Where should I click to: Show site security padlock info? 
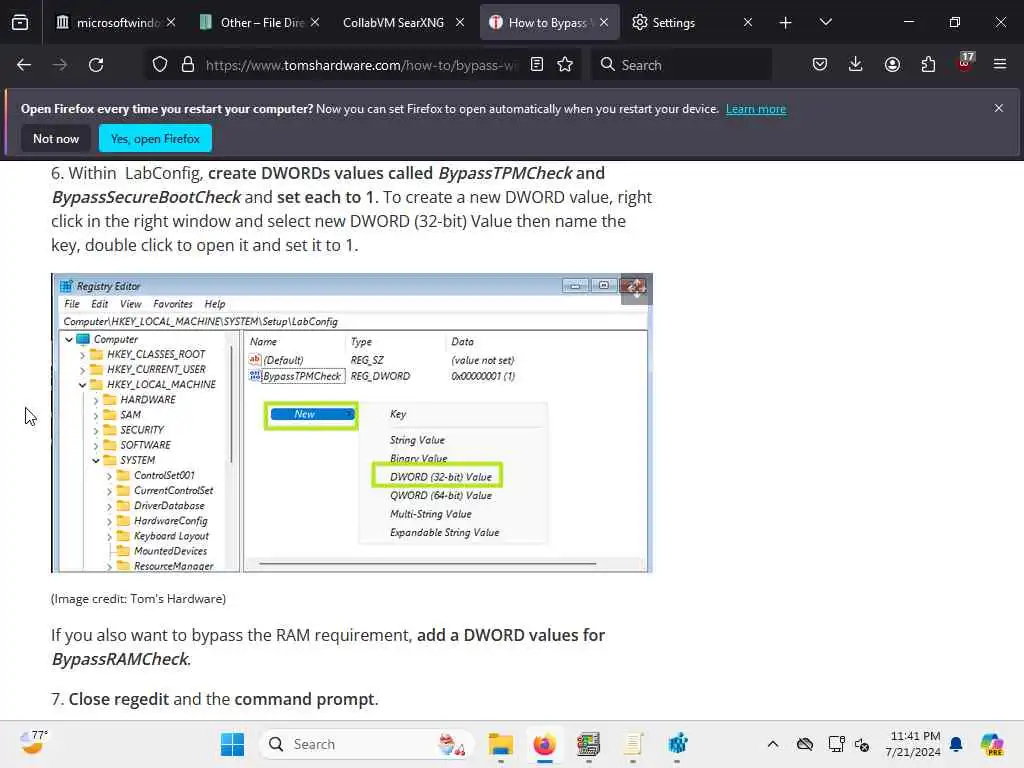188,65
